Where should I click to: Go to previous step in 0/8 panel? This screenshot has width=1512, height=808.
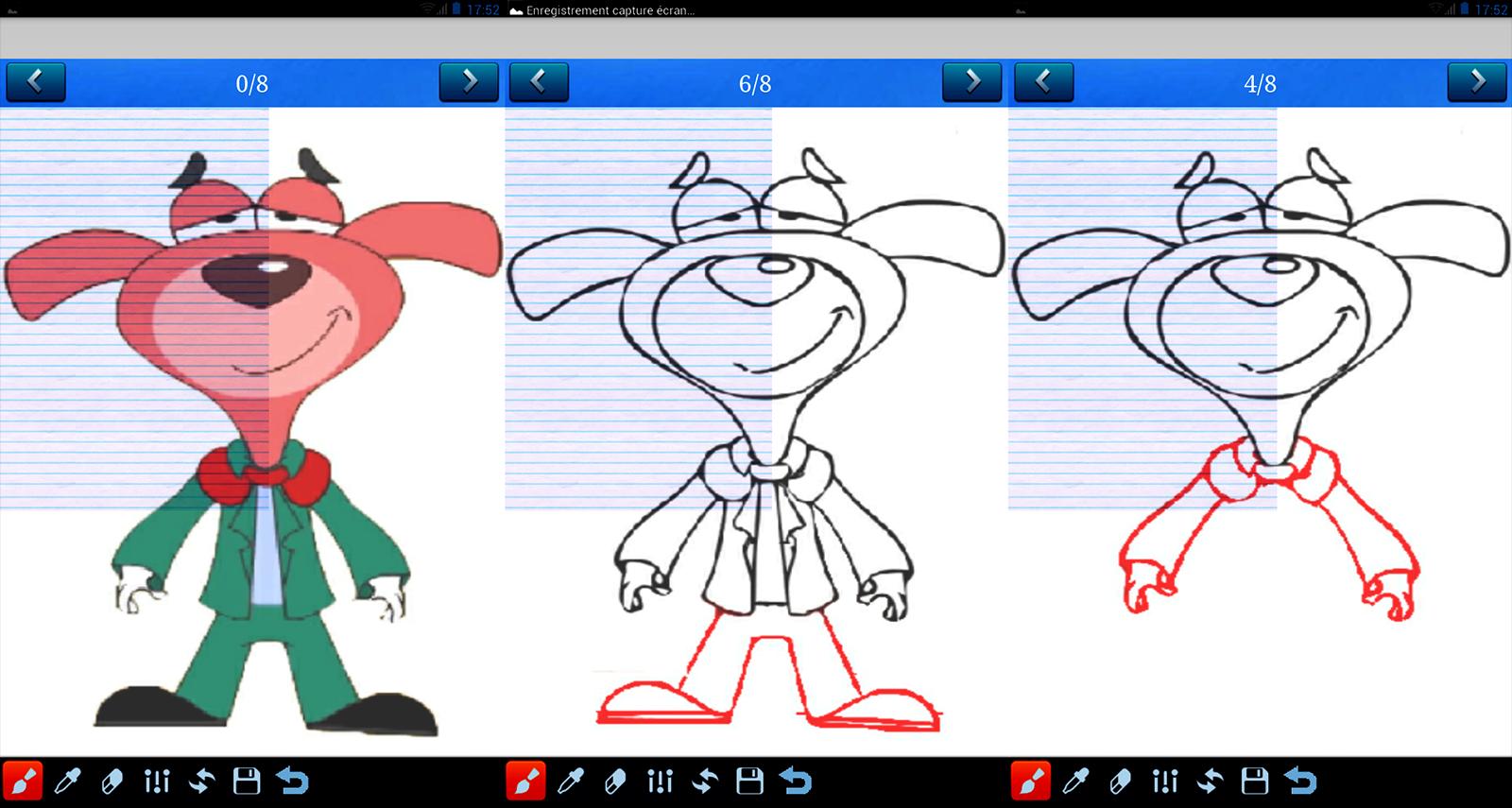pos(36,82)
